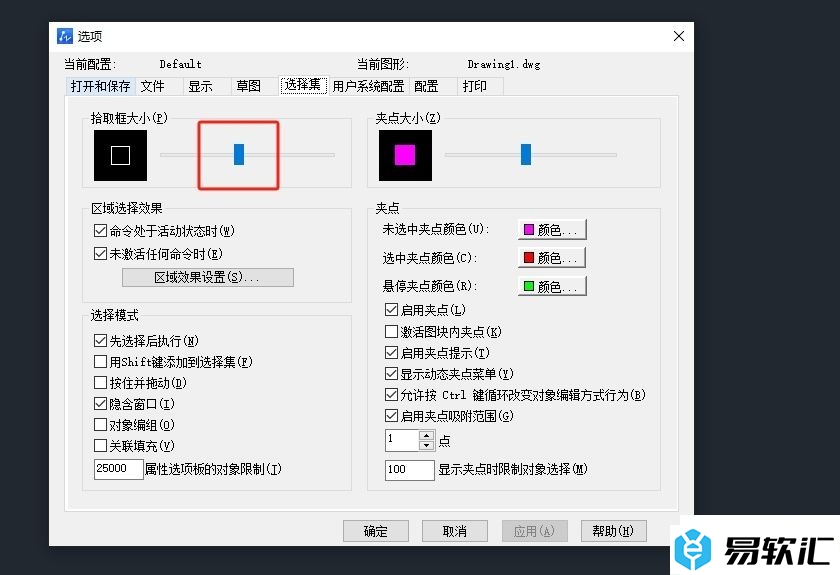Screen dimensions: 840x575
Task: Uncheck 先选择后执行 option
Action: click(100, 341)
